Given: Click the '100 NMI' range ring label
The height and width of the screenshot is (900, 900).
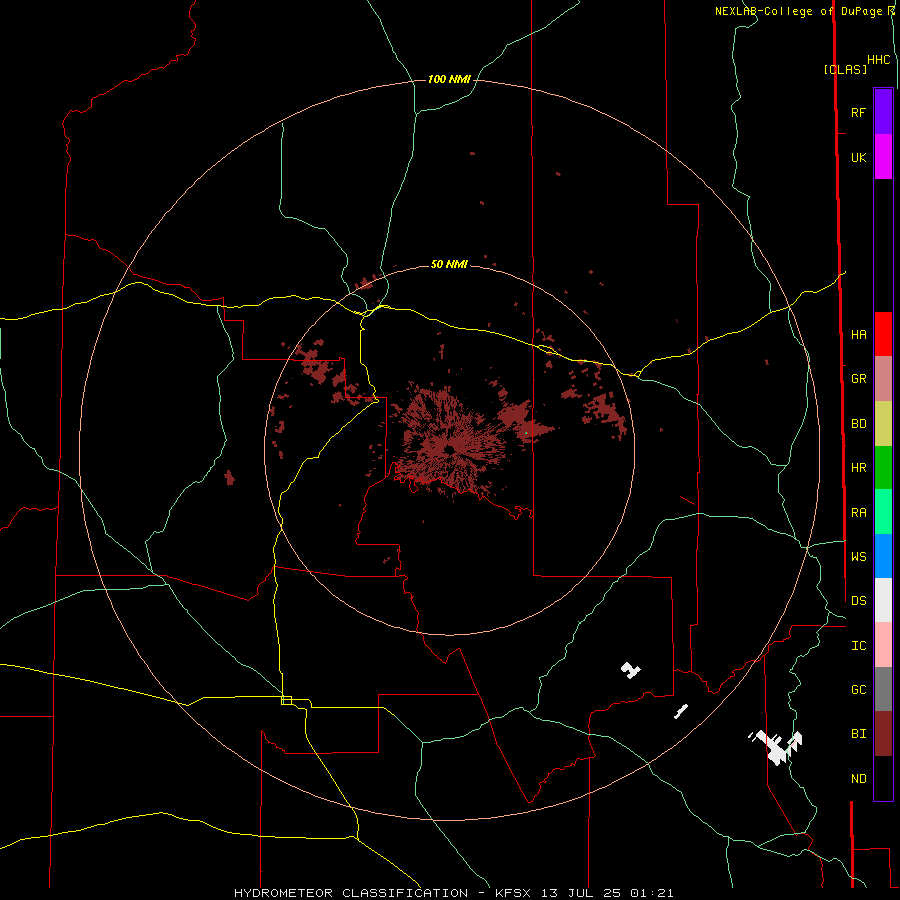Looking at the screenshot, I should pyautogui.click(x=449, y=79).
